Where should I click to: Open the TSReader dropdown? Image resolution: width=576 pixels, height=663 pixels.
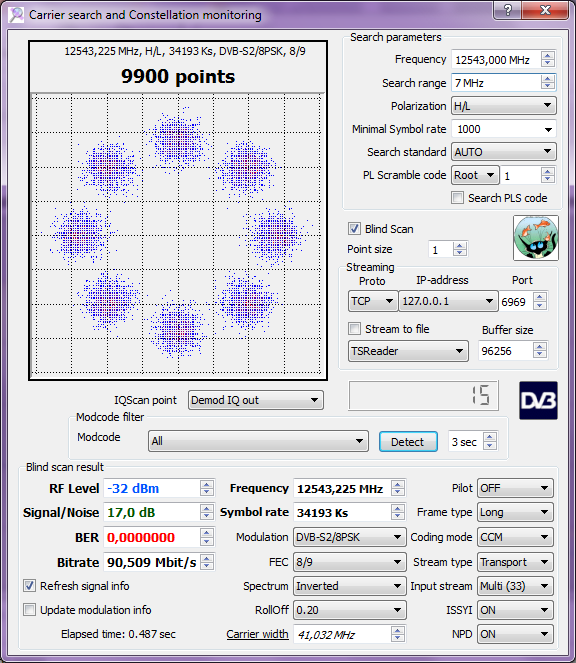408,351
